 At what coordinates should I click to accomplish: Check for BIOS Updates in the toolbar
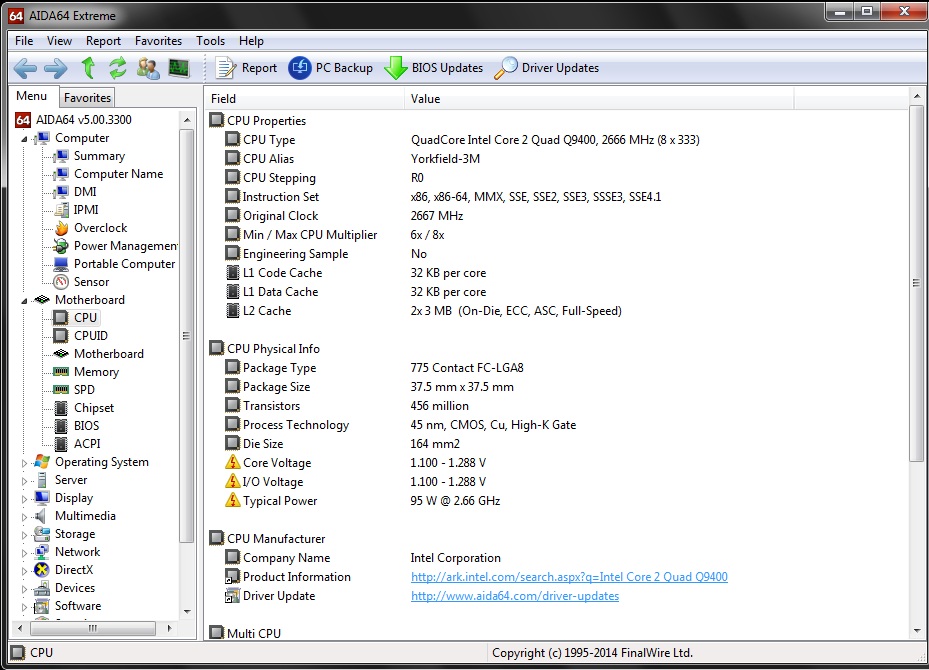tap(434, 68)
